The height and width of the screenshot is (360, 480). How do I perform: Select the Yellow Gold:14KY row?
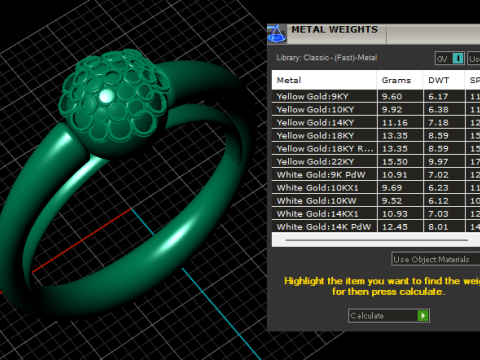pos(376,122)
